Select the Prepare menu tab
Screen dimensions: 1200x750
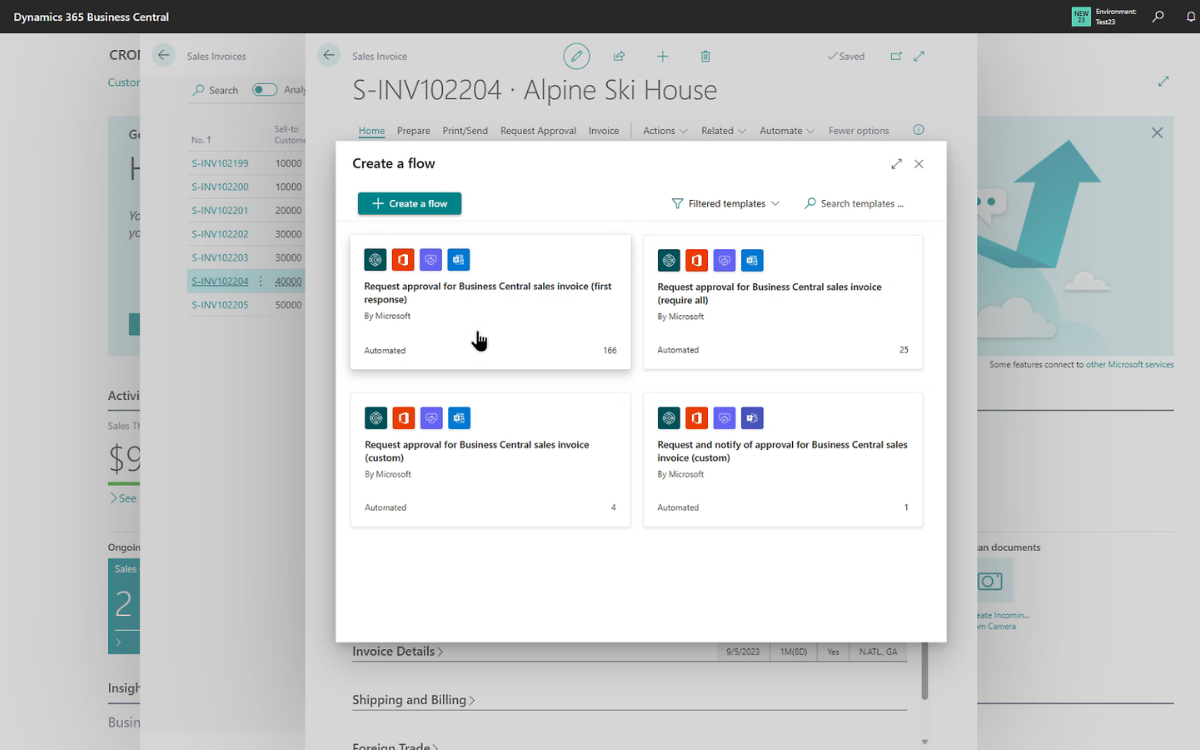click(413, 131)
